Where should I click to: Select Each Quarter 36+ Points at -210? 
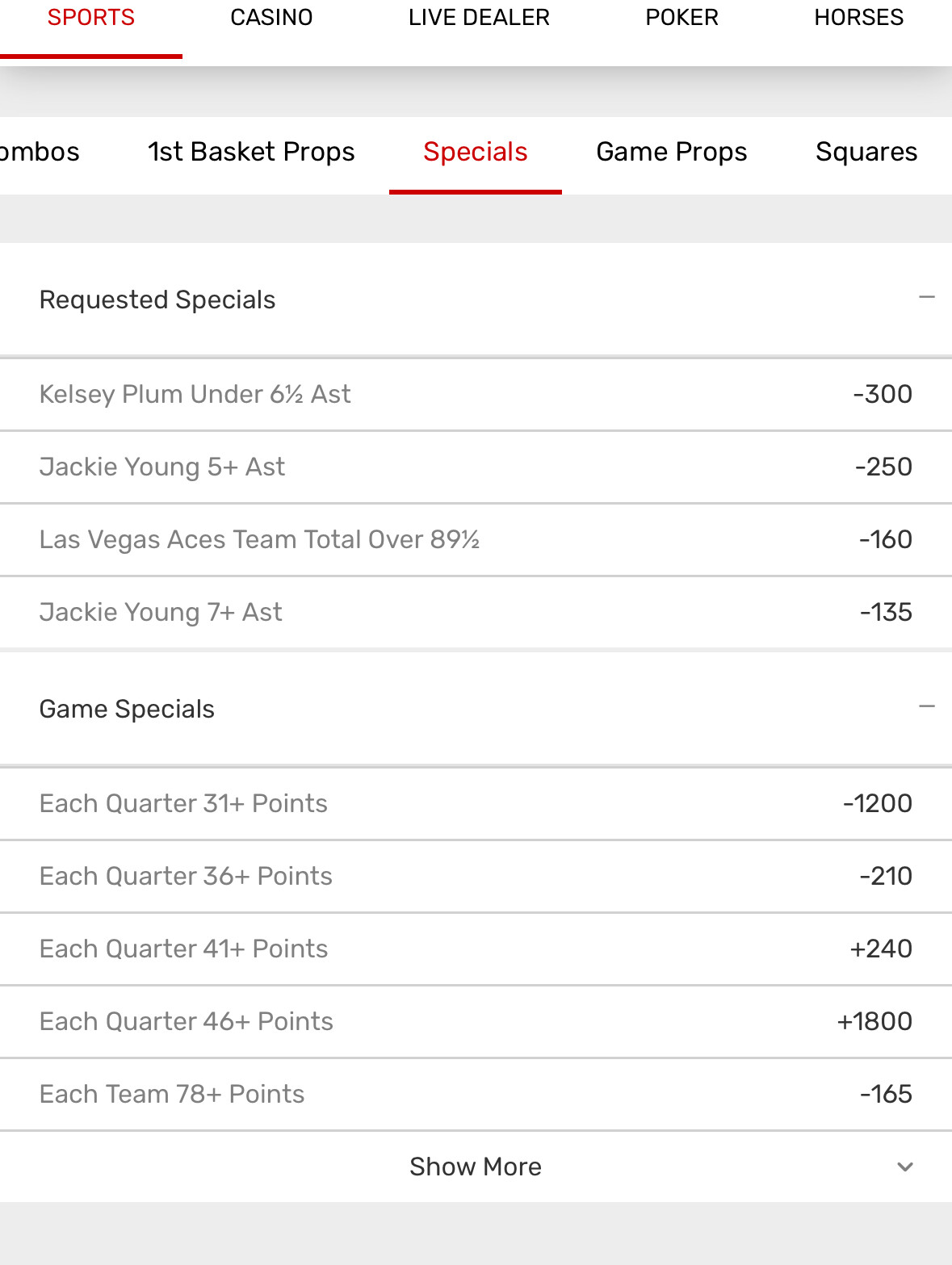click(885, 876)
